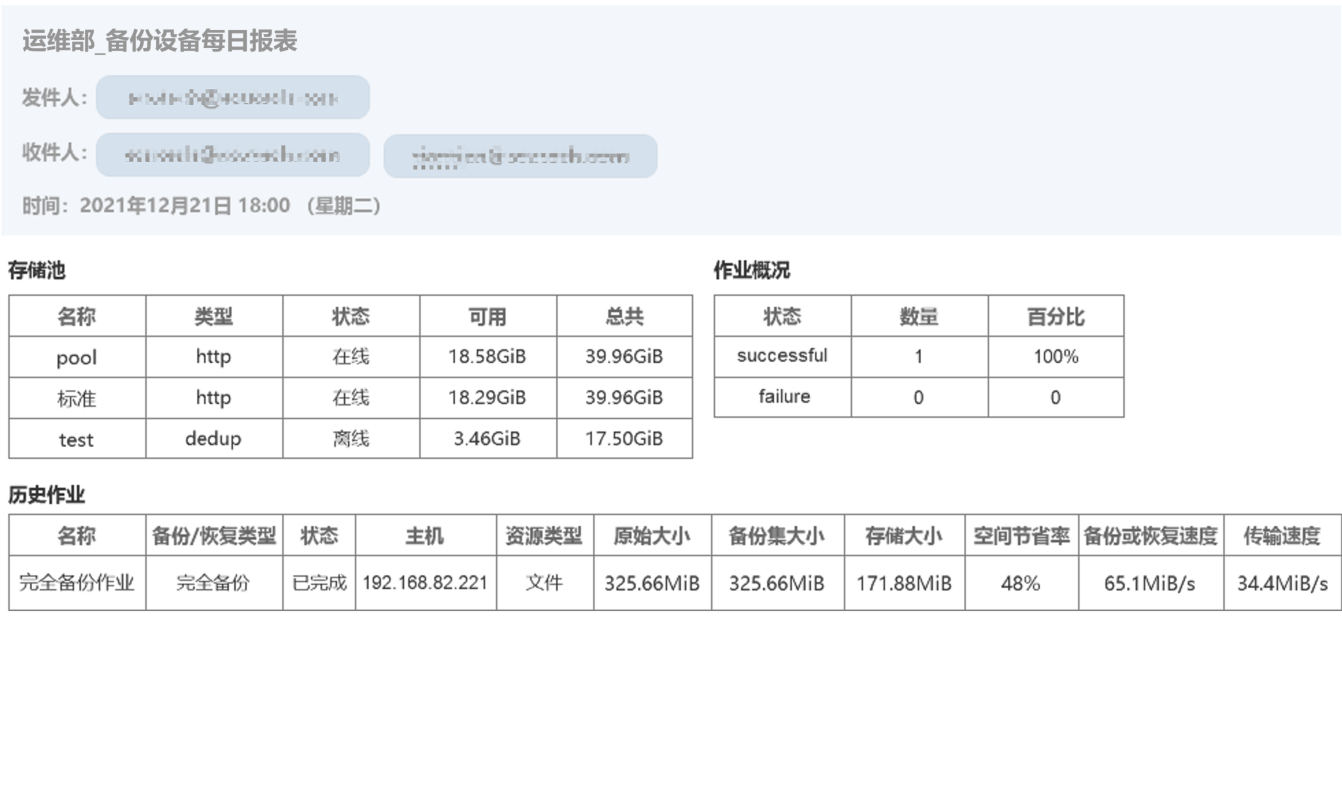Select the 标准 storage pool name cell
This screenshot has height=791, width=1342.
[x=77, y=398]
